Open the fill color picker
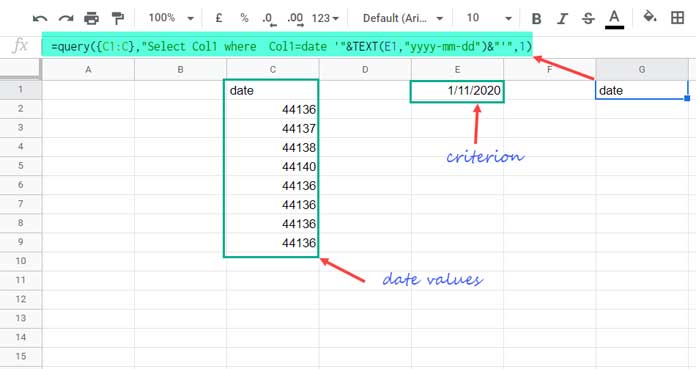This screenshot has width=696, height=369. coord(650,18)
